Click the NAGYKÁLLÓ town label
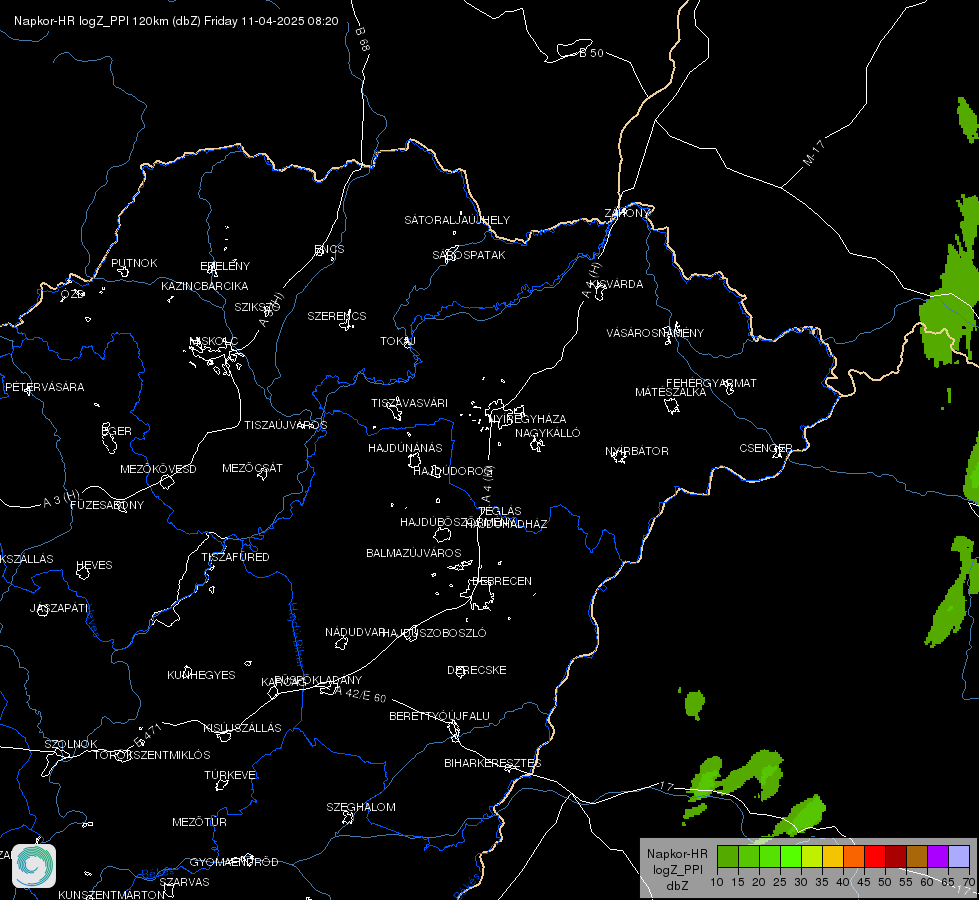Screen dimensions: 979x900 (x=548, y=433)
